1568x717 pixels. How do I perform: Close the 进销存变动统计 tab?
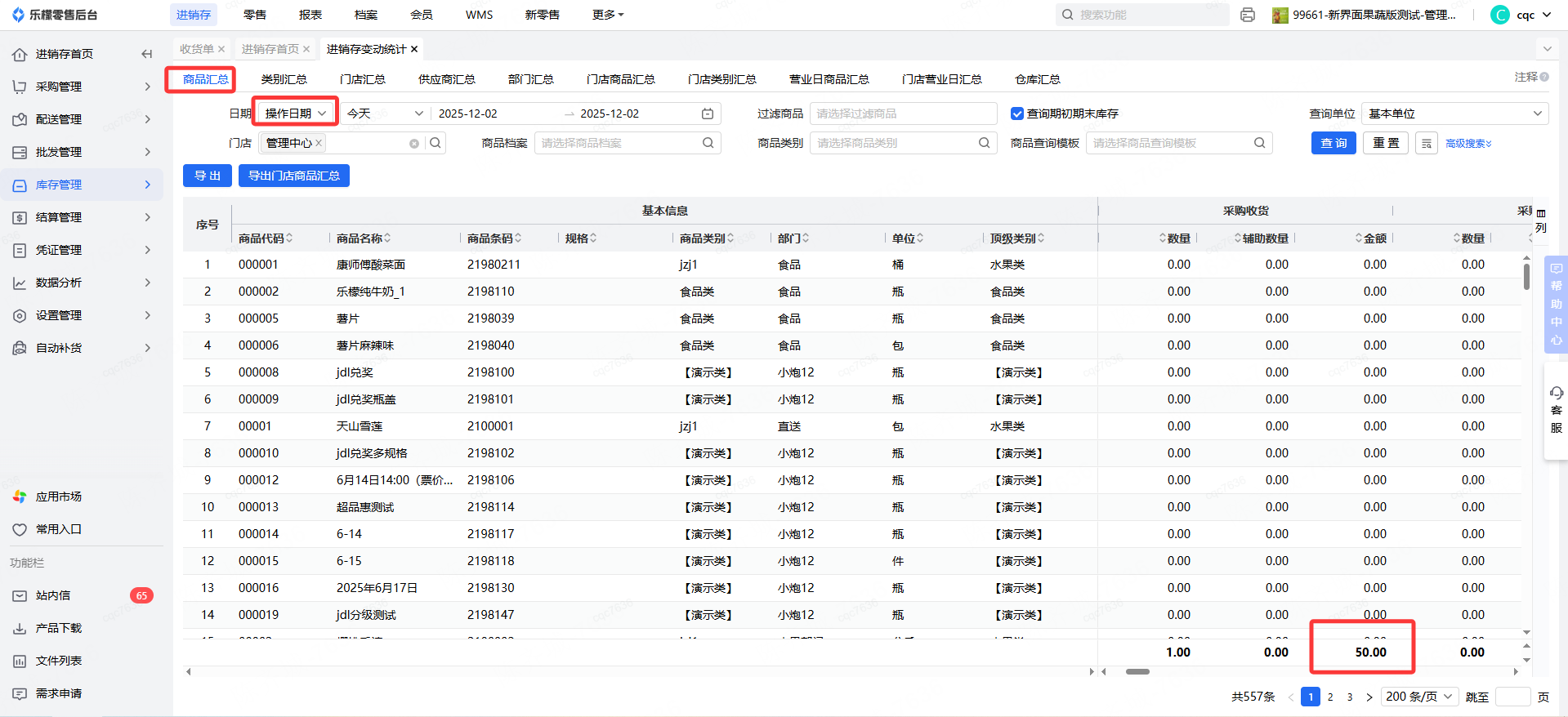[414, 49]
